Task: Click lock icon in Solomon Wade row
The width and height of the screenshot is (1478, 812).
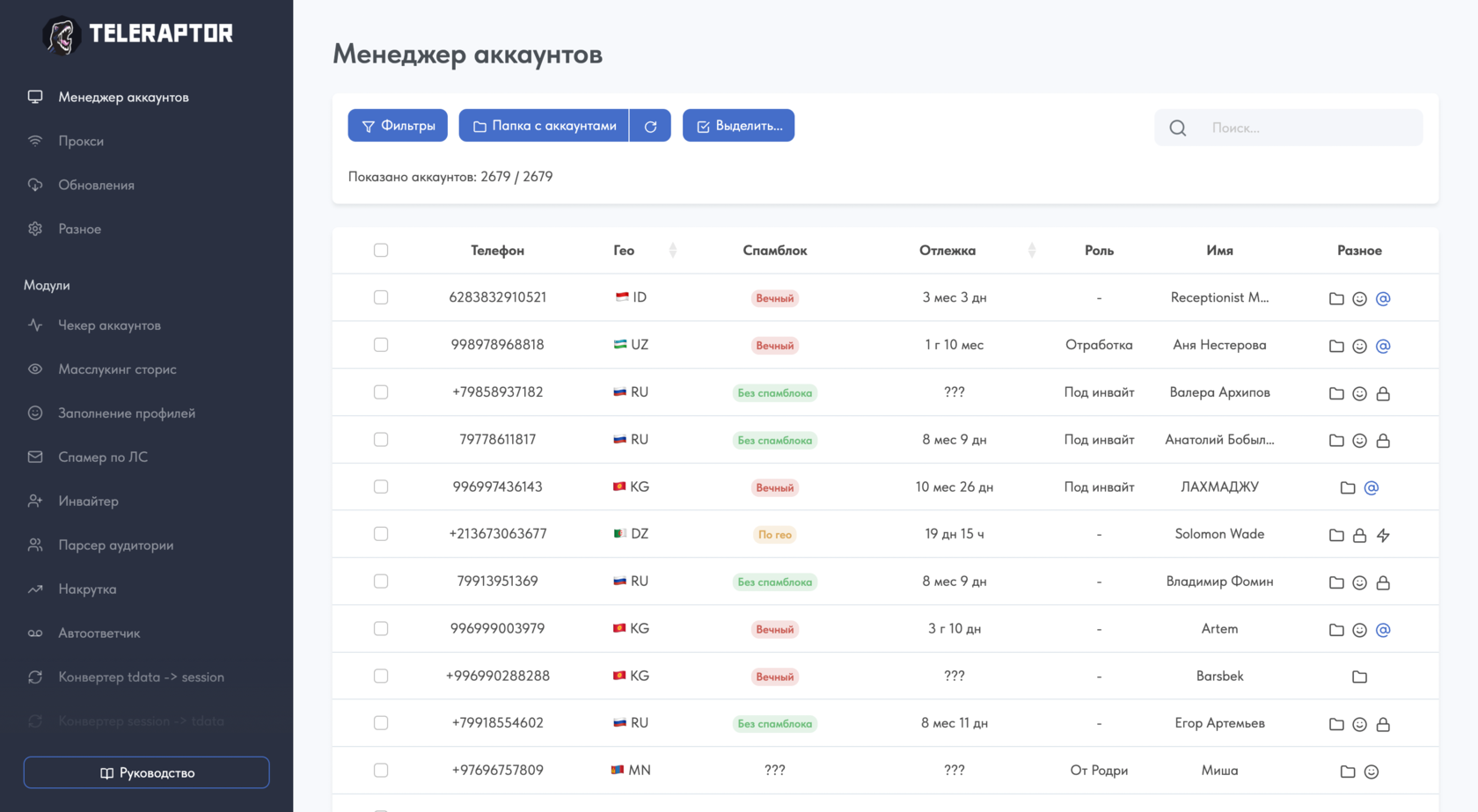Action: tap(1359, 535)
